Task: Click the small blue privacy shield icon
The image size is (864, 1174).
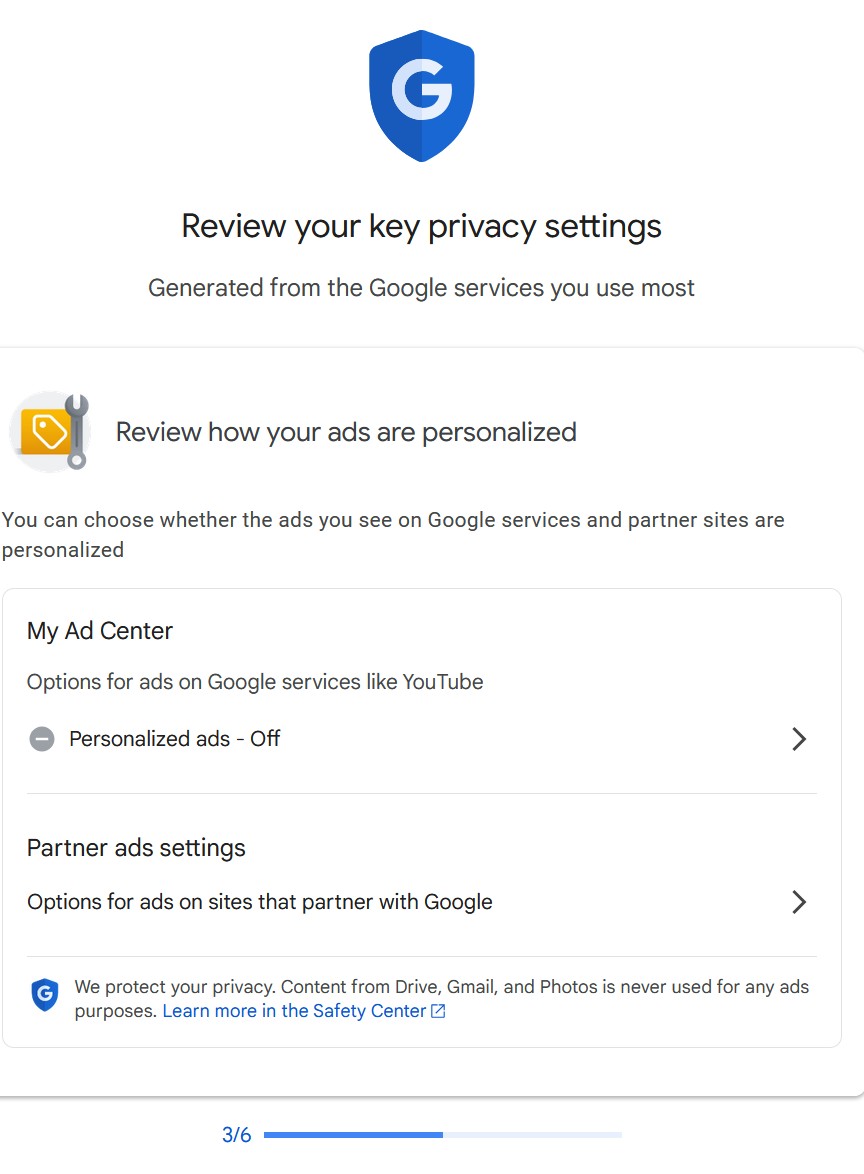Action: (x=45, y=995)
